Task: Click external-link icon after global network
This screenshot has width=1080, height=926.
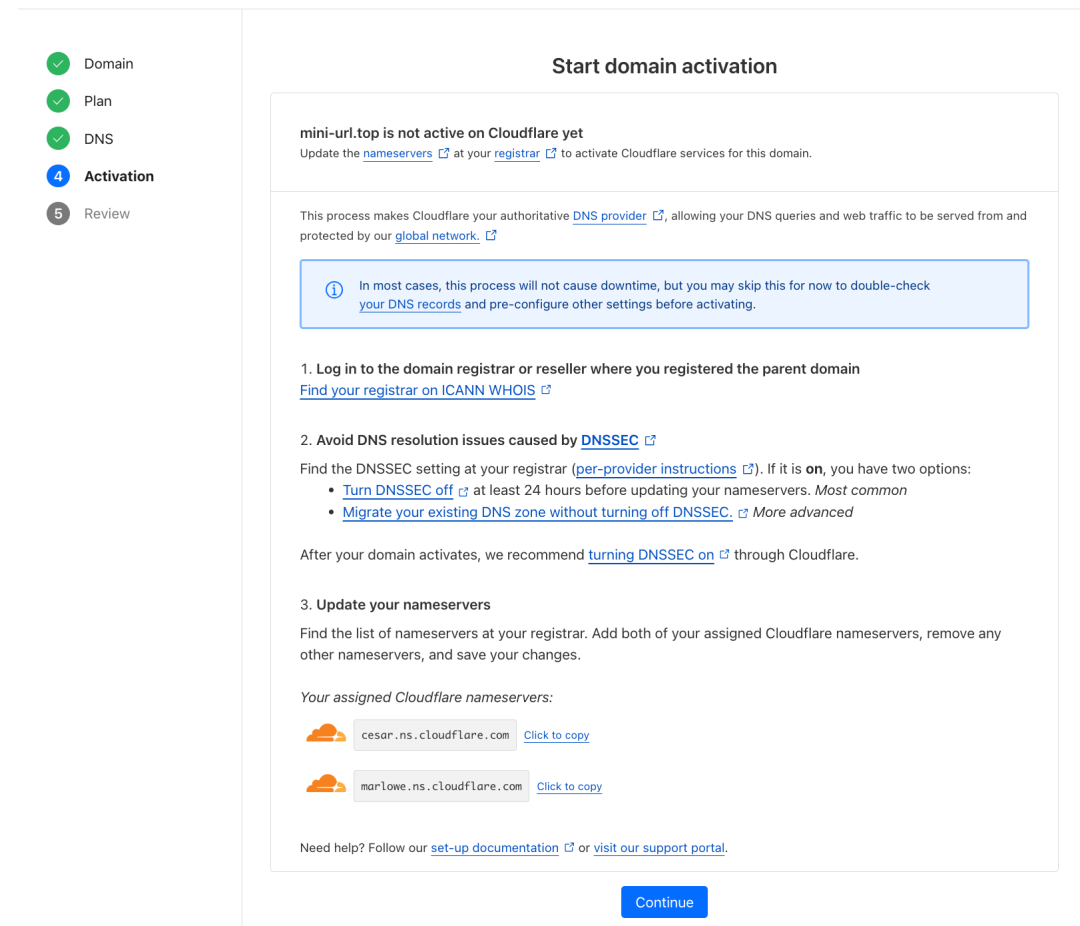Action: (491, 235)
